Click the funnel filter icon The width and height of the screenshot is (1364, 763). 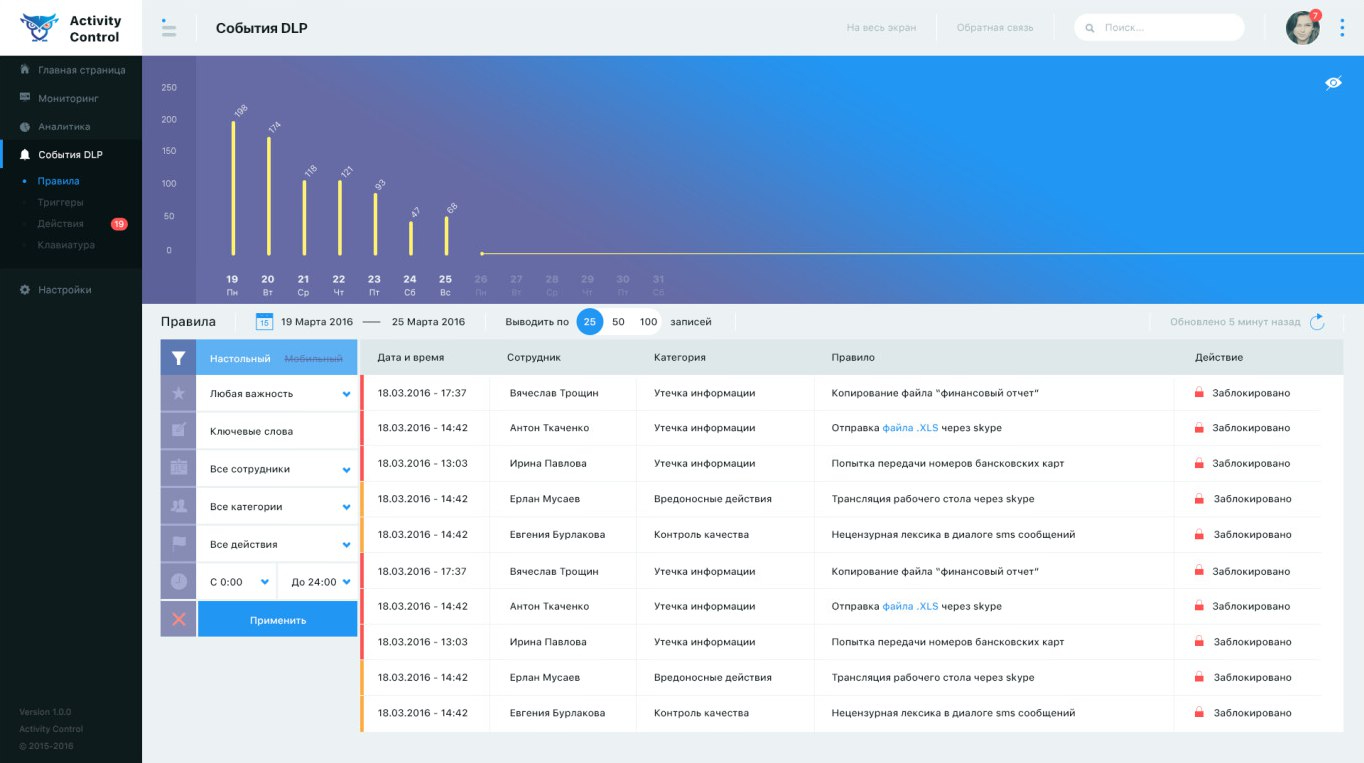[x=179, y=358]
